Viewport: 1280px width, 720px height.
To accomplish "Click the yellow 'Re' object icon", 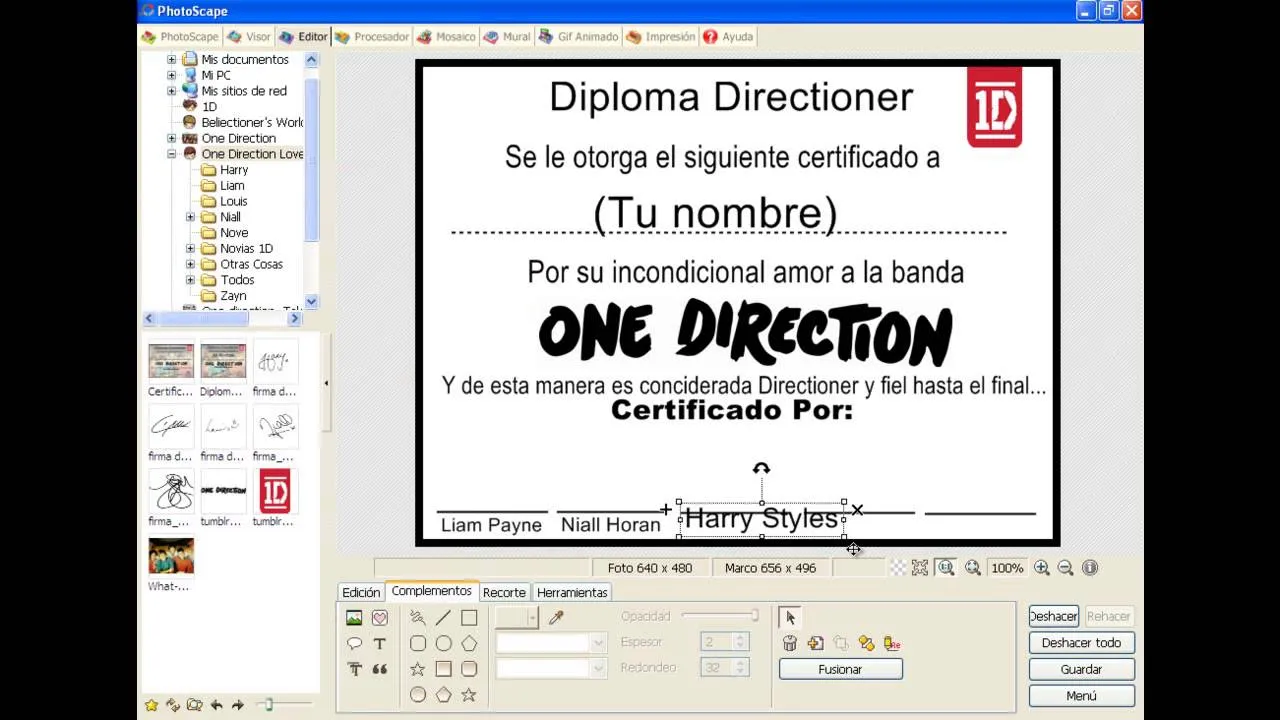I will click(x=892, y=644).
